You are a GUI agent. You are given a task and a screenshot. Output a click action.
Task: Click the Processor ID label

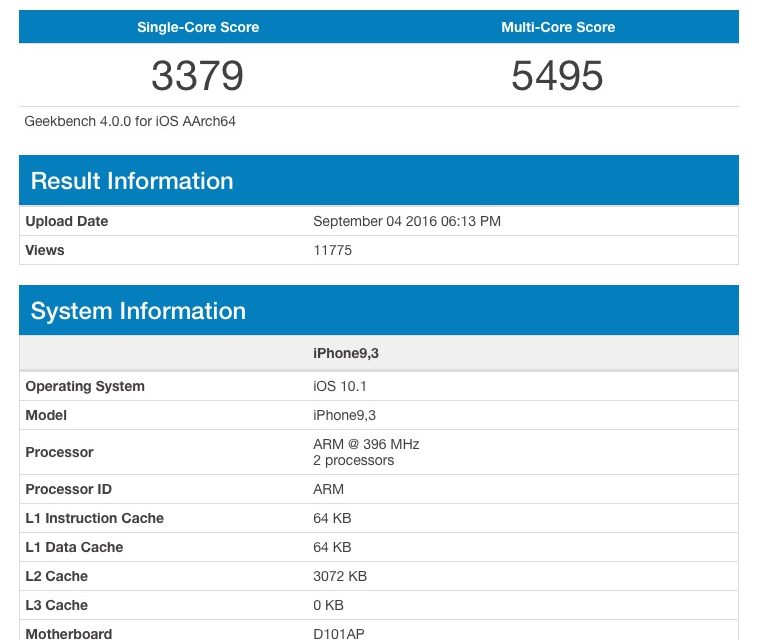(69, 489)
